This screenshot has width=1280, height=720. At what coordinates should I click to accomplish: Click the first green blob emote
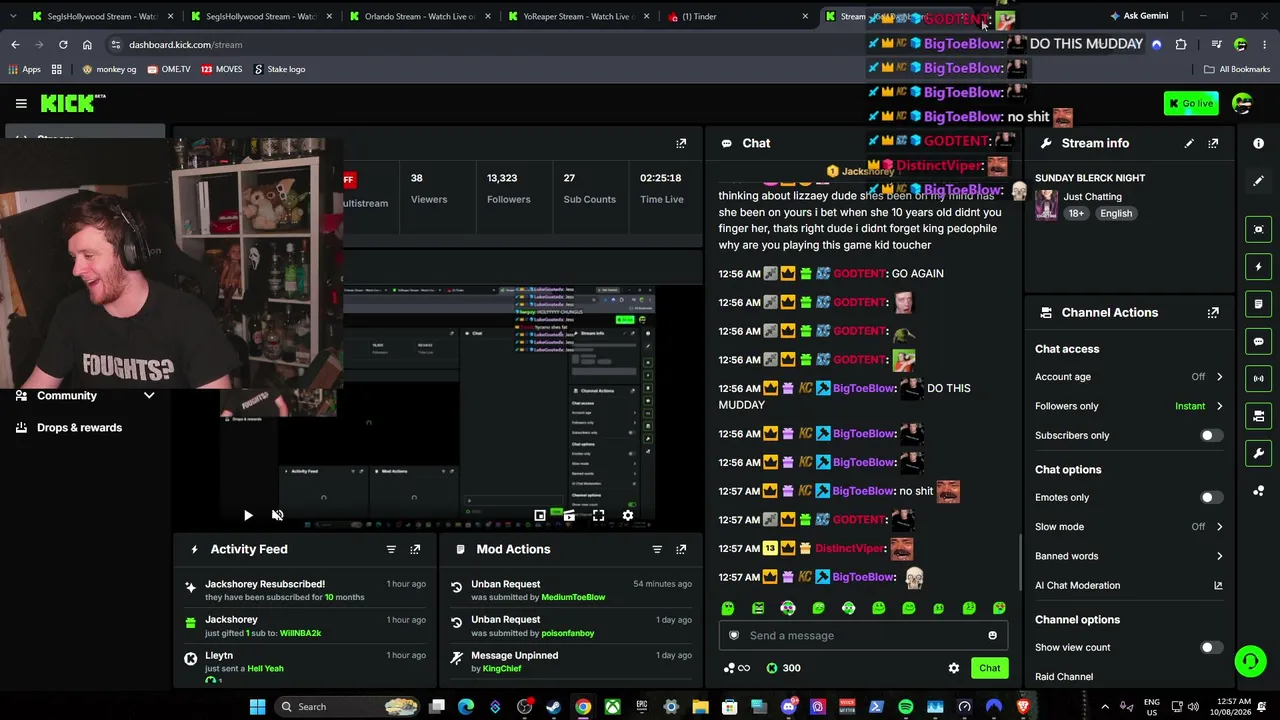728,608
